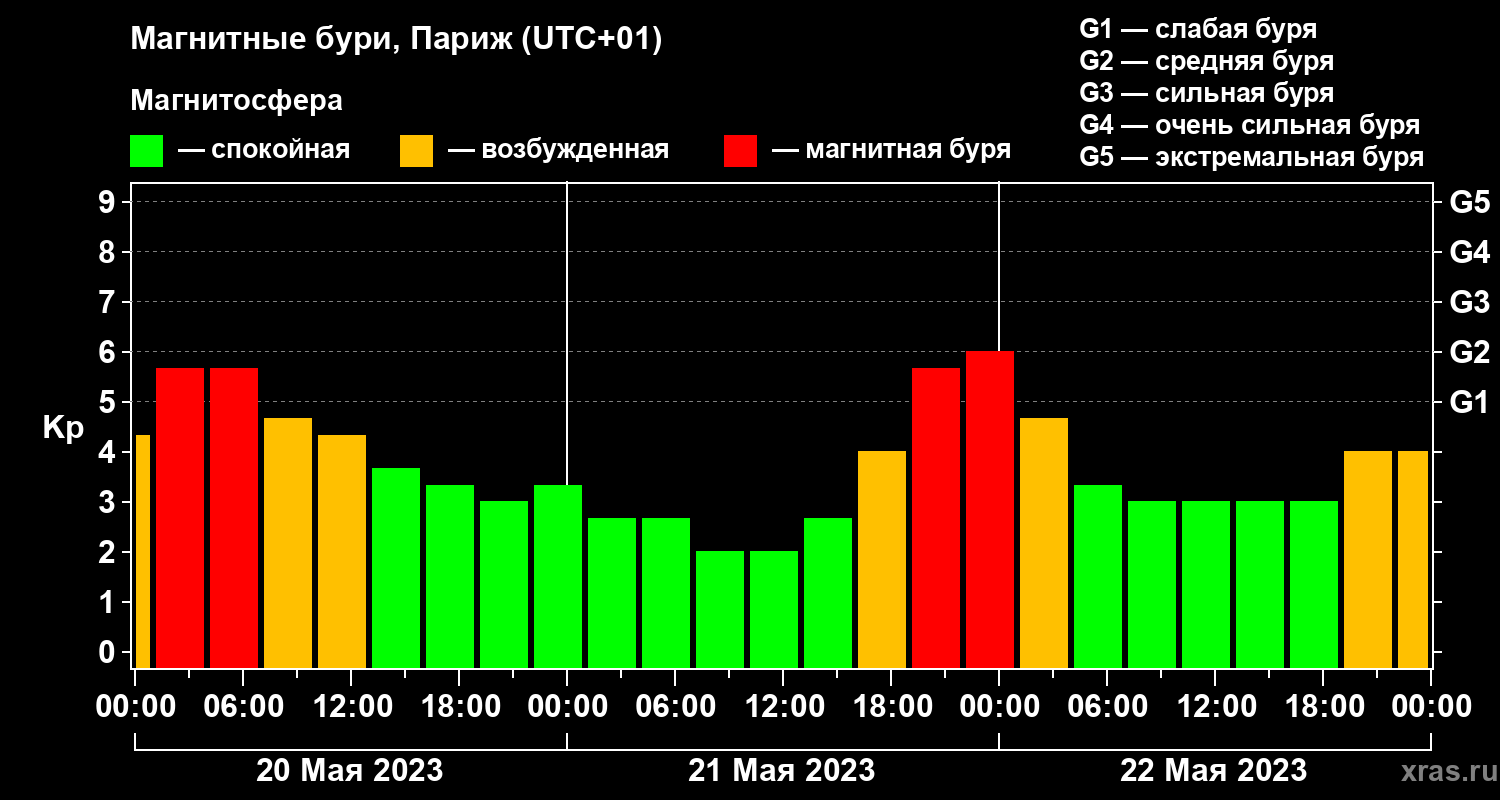Click the tallest red bar reaching Kp 6

990,510
